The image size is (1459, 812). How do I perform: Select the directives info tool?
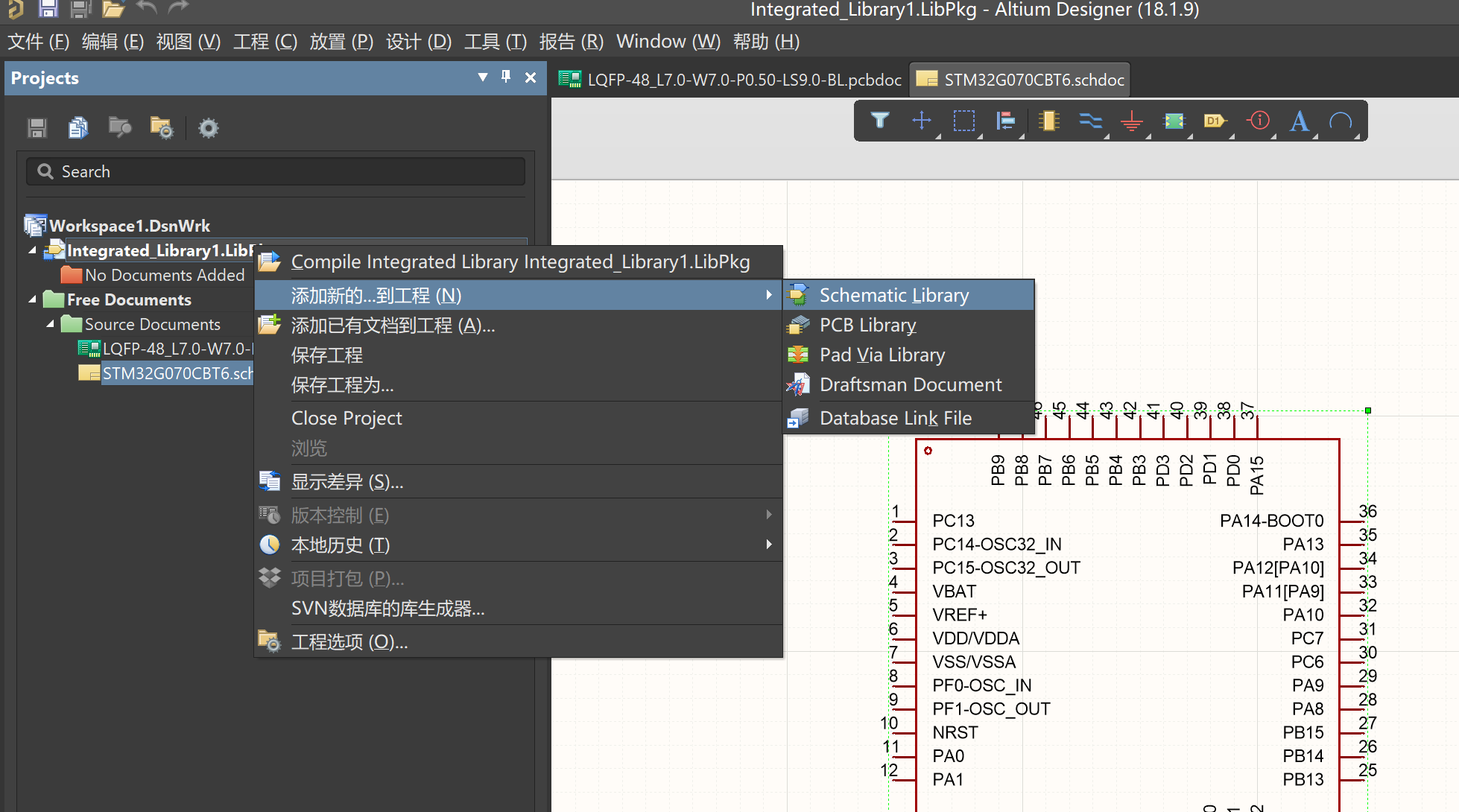pos(1259,120)
